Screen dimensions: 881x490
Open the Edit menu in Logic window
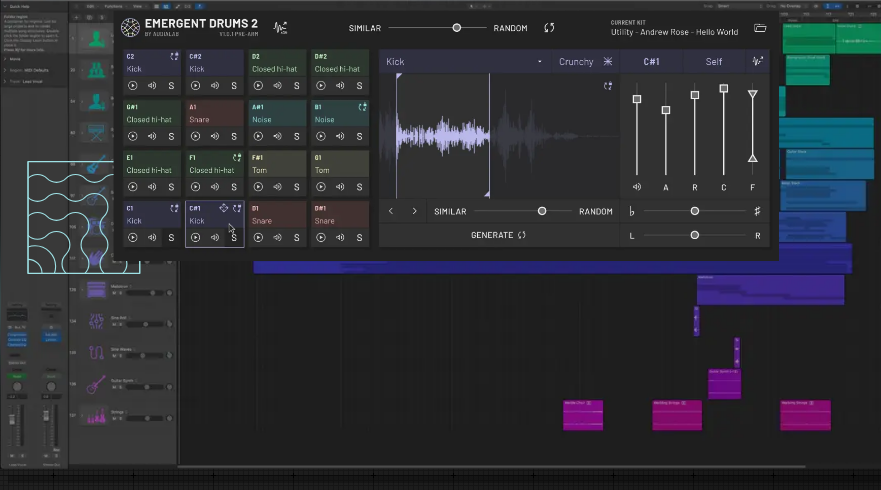click(90, 6)
